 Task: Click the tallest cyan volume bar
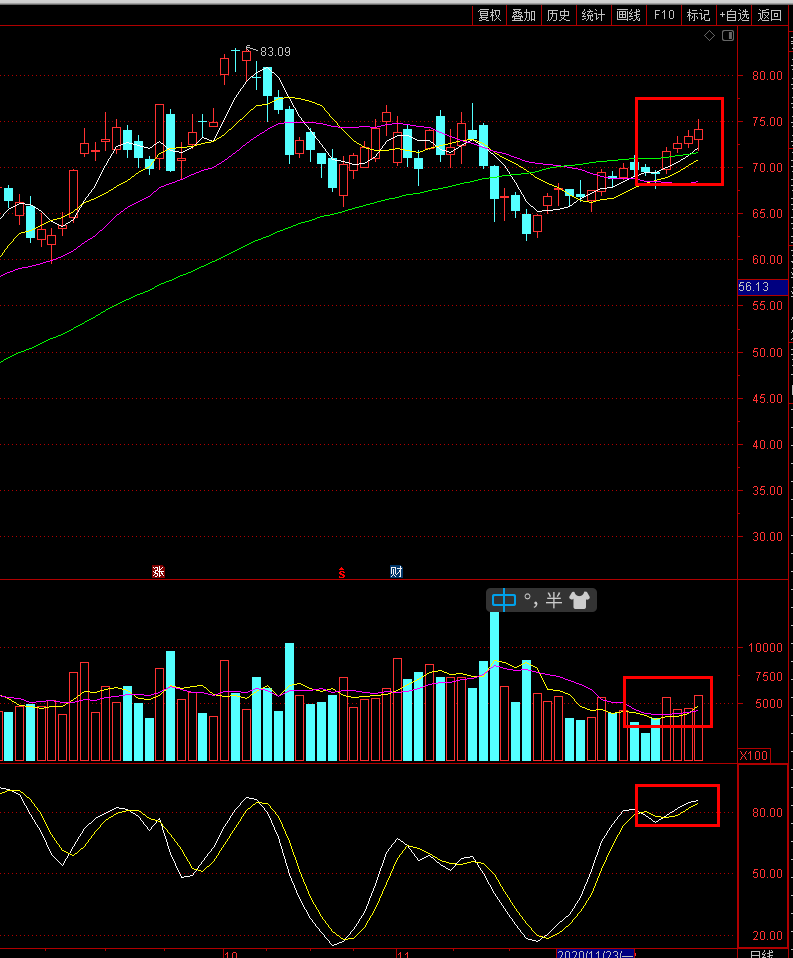(x=494, y=686)
